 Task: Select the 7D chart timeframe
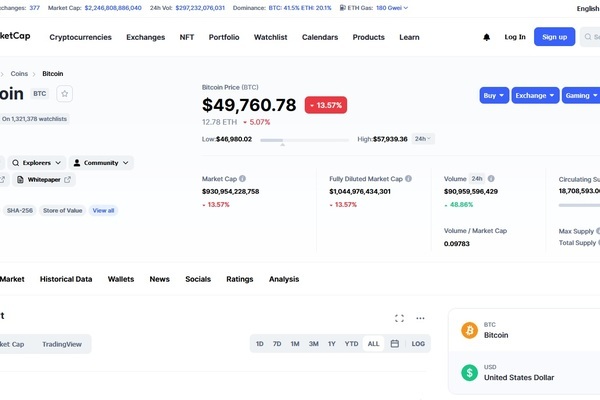click(277, 344)
